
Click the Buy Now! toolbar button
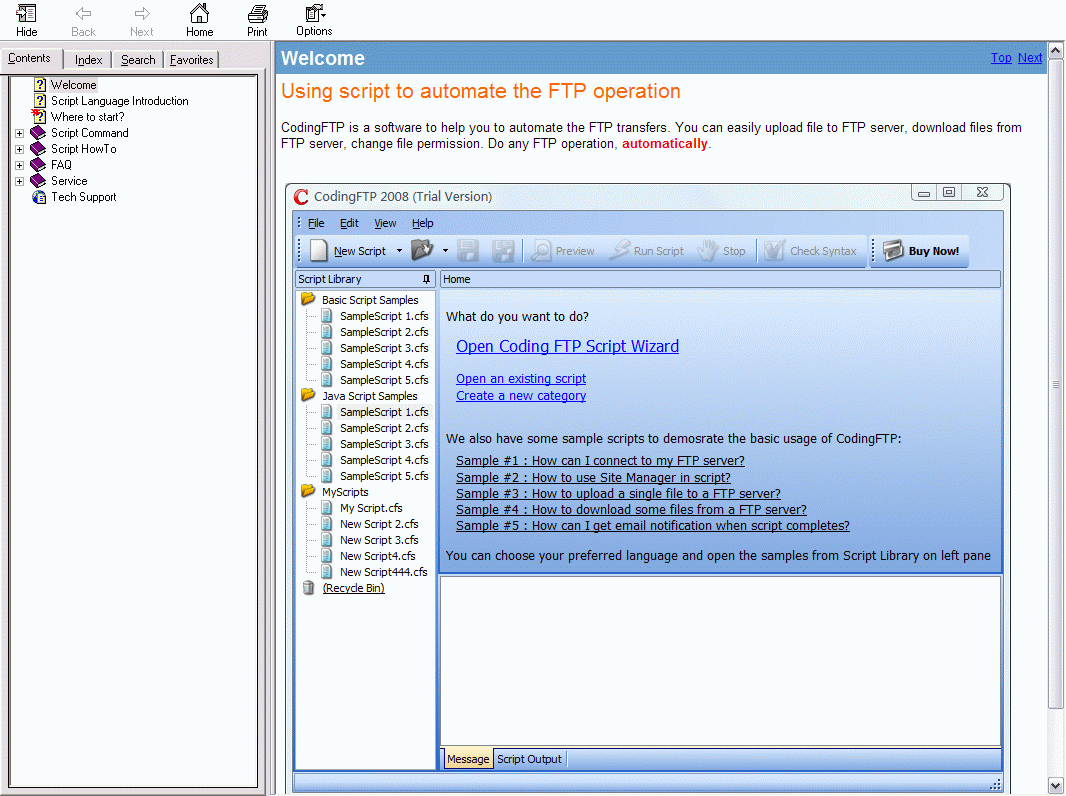pyautogui.click(x=918, y=251)
